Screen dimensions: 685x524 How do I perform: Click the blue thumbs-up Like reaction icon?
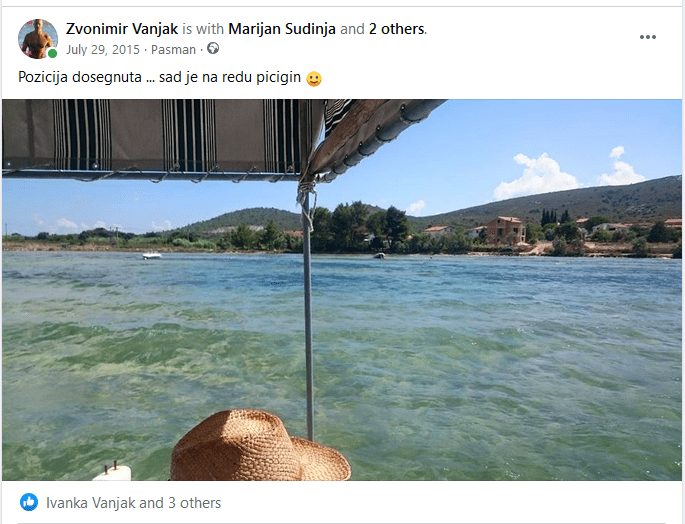[x=29, y=502]
